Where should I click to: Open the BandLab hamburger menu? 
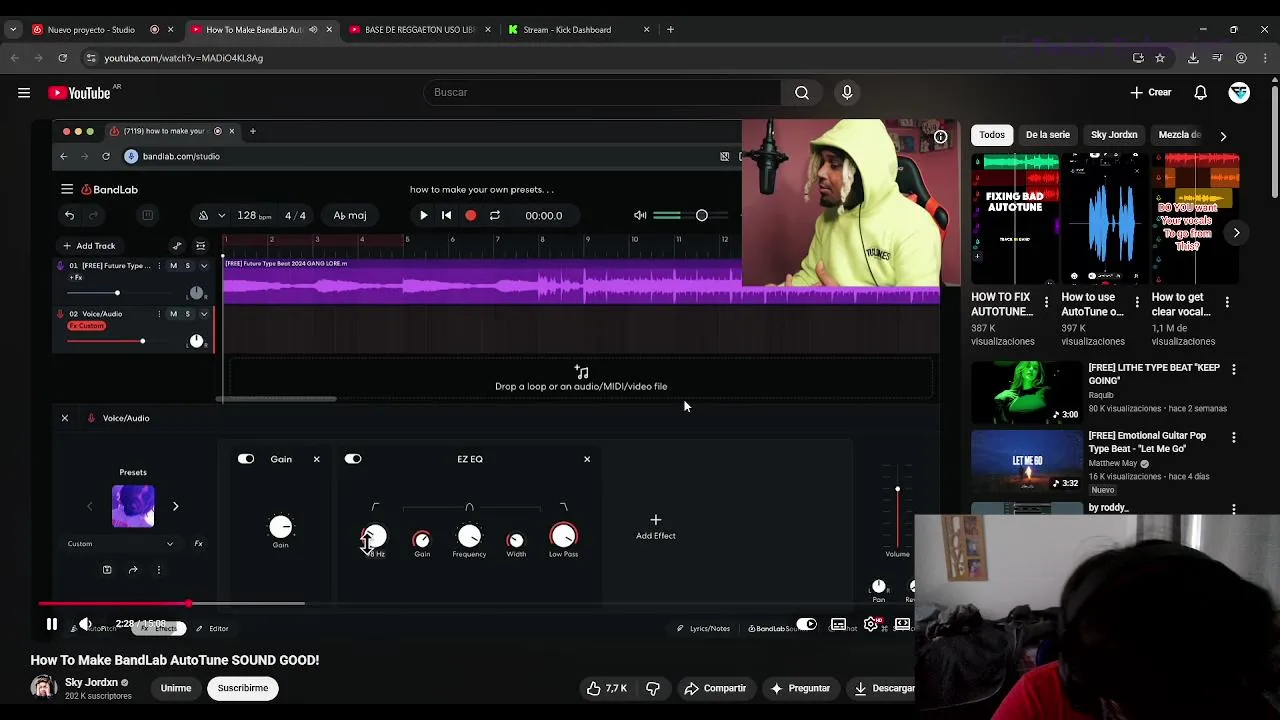coord(67,189)
